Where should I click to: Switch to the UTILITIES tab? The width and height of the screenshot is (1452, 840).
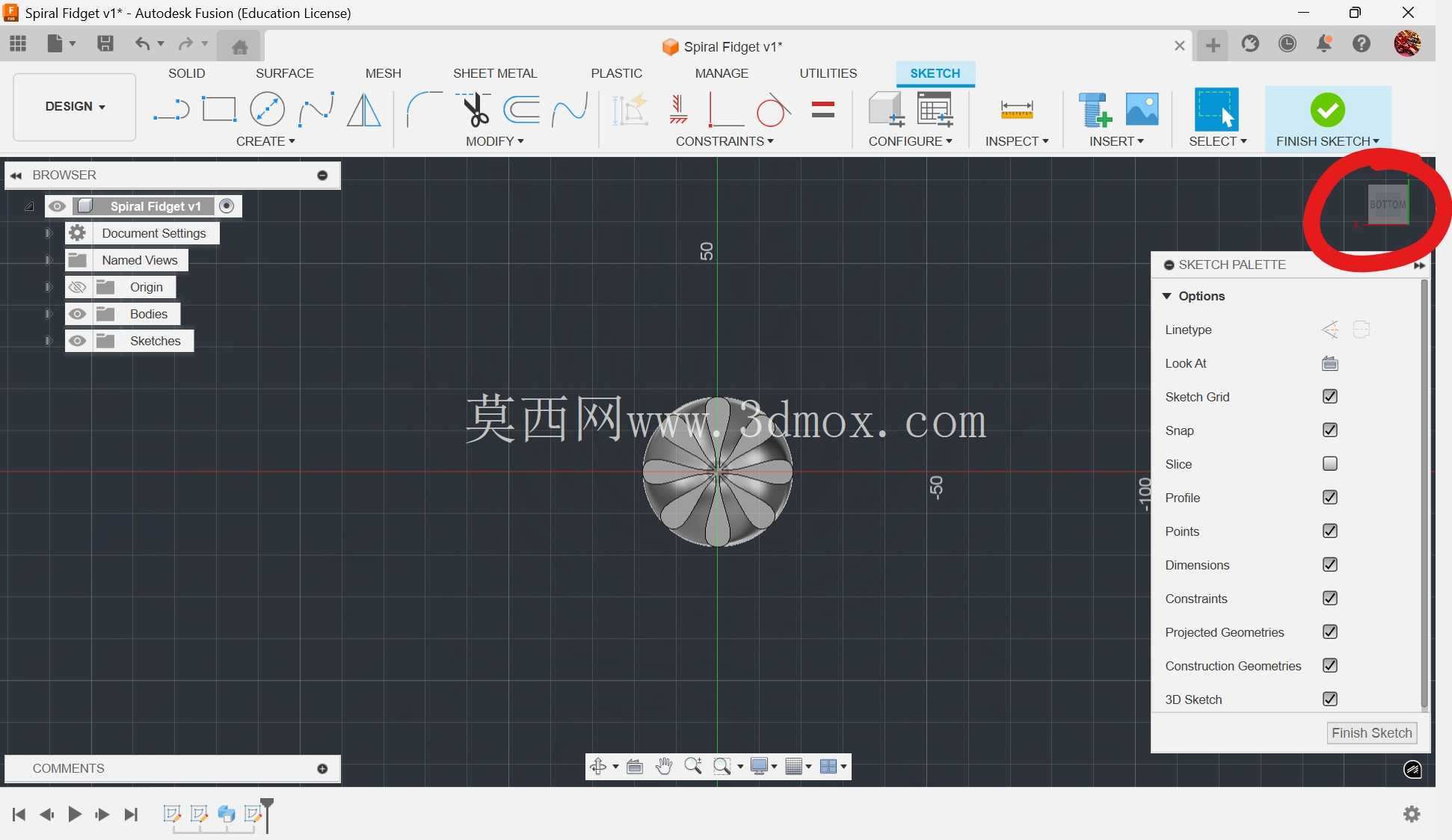pos(828,73)
